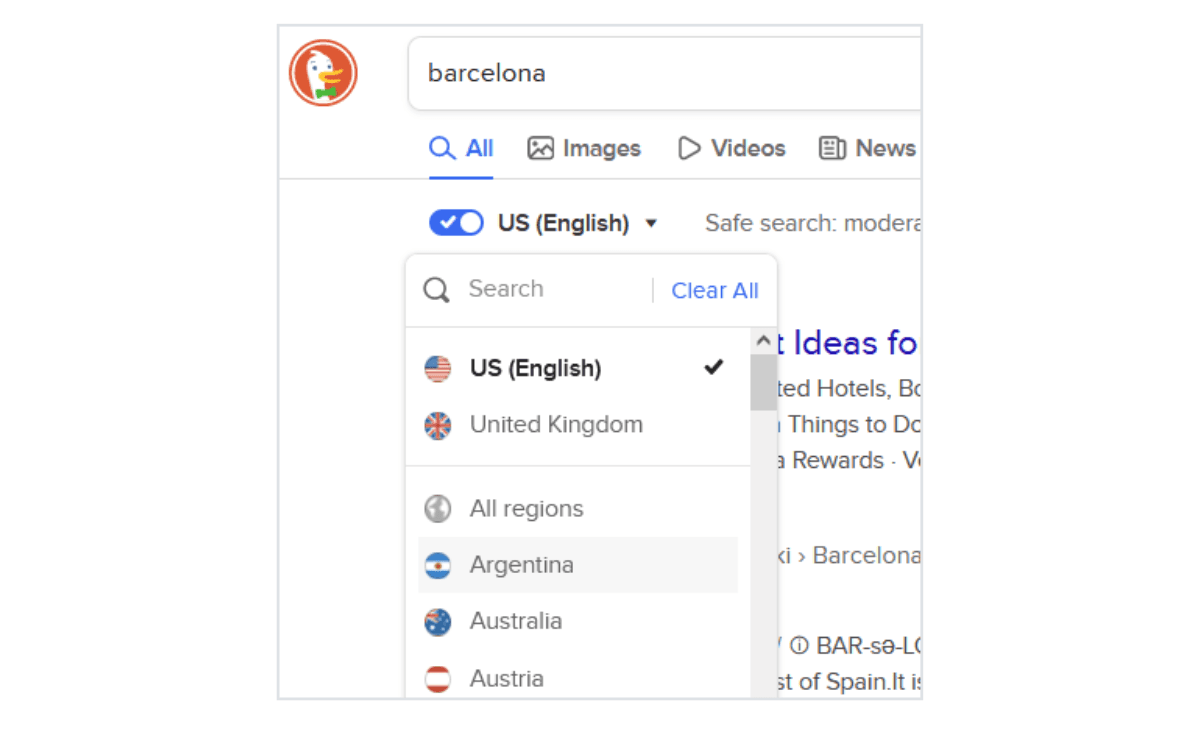Open the Videos tab
The image size is (1200, 732).
(x=731, y=149)
